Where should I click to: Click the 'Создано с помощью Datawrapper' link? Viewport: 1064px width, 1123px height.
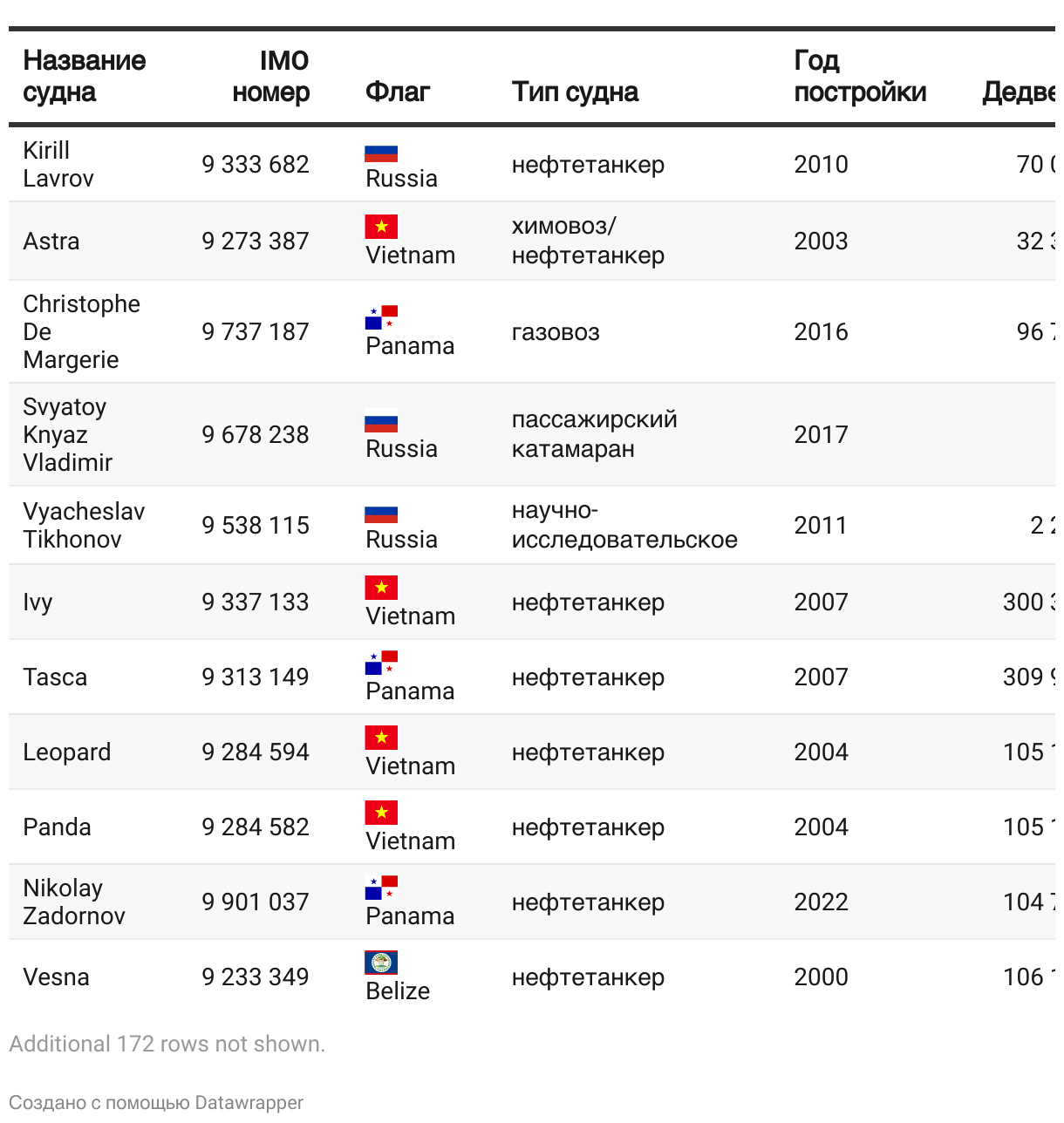tap(156, 1102)
